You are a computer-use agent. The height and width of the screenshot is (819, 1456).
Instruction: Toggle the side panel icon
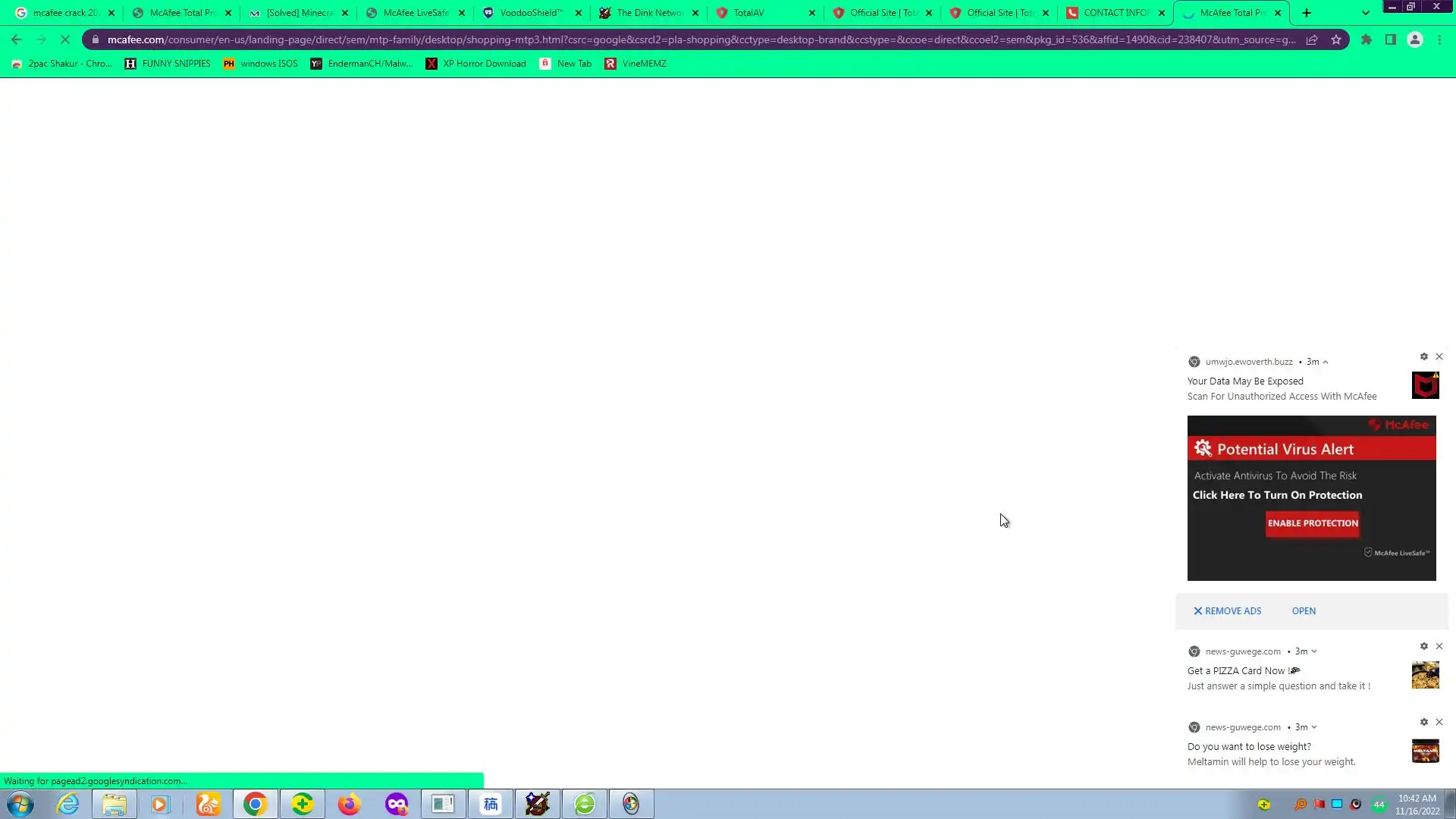(x=1390, y=39)
